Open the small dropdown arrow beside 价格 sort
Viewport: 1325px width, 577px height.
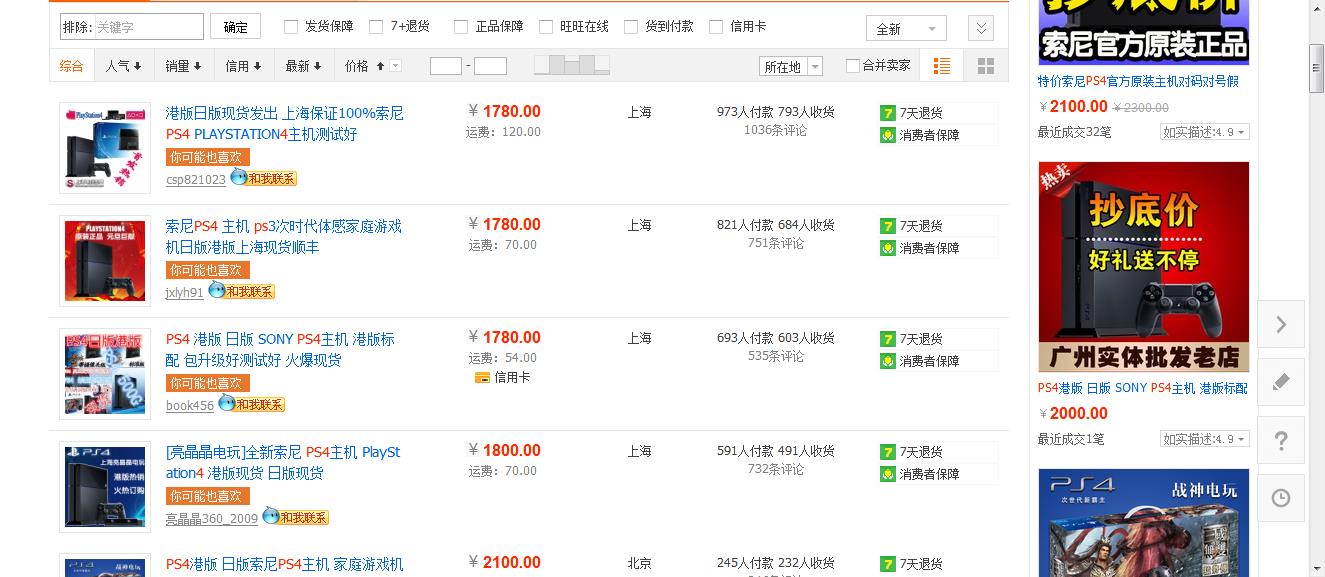pyautogui.click(x=396, y=66)
